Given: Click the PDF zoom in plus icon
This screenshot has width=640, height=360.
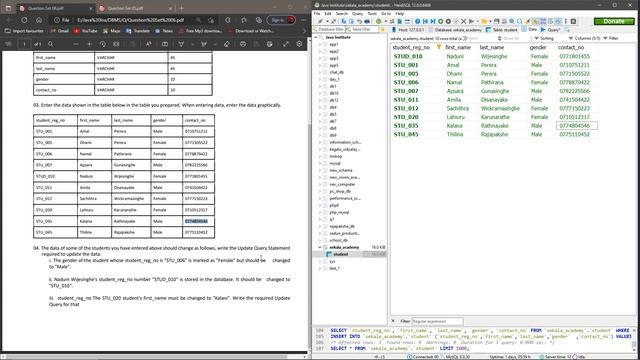Looking at the screenshot, I should 89,44.
